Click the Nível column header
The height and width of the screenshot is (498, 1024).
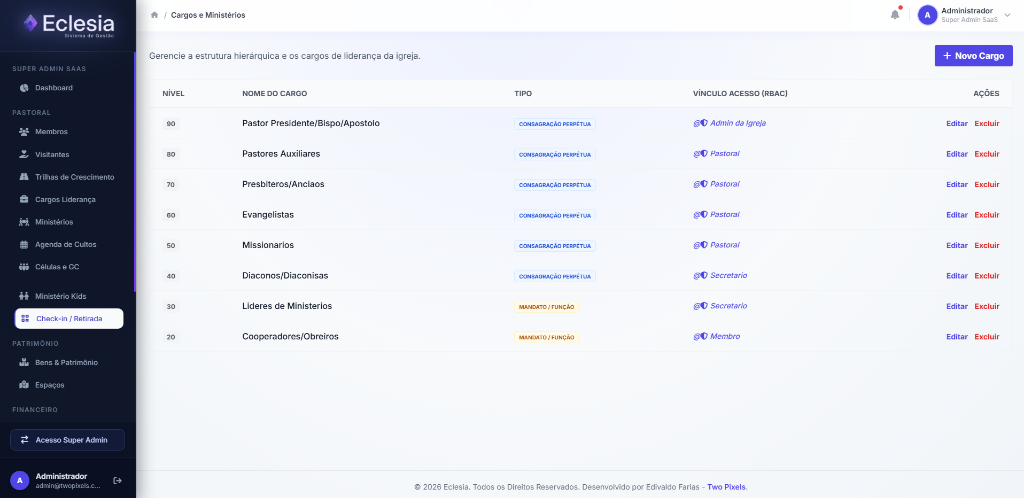pyautogui.click(x=173, y=93)
